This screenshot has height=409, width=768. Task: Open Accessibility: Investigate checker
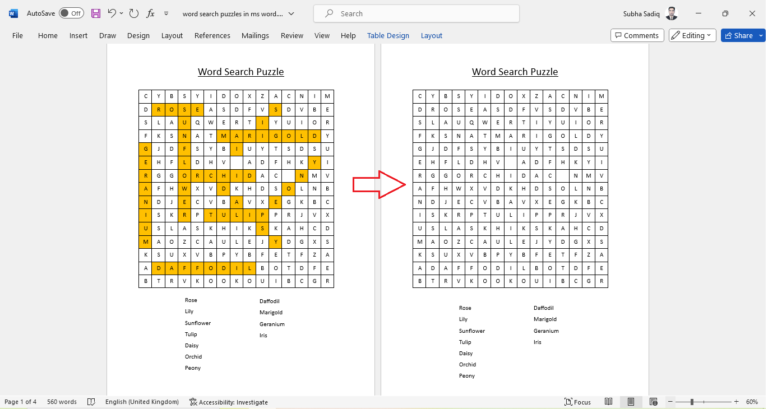click(x=229, y=402)
